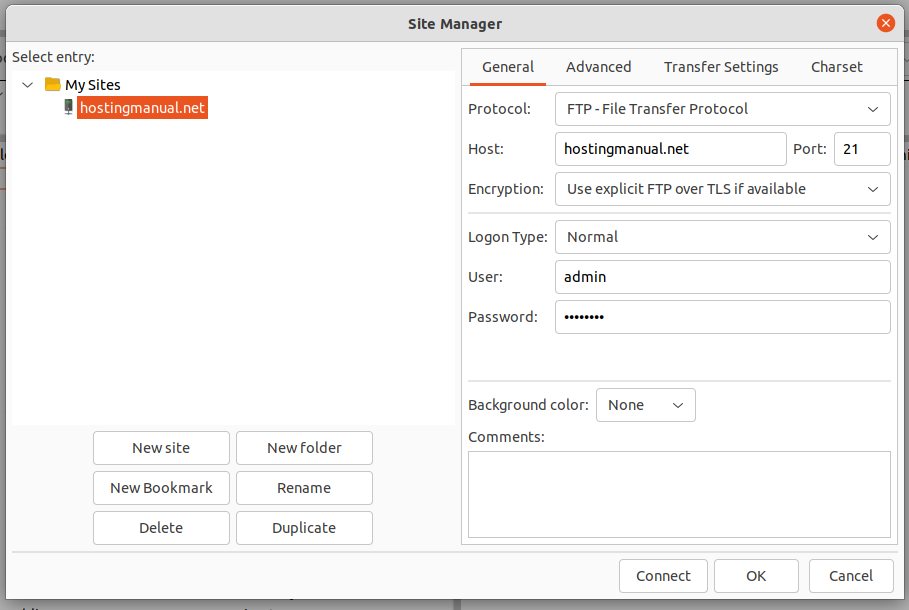Switch to the Advanced tab
This screenshot has width=909, height=610.
pyautogui.click(x=598, y=67)
